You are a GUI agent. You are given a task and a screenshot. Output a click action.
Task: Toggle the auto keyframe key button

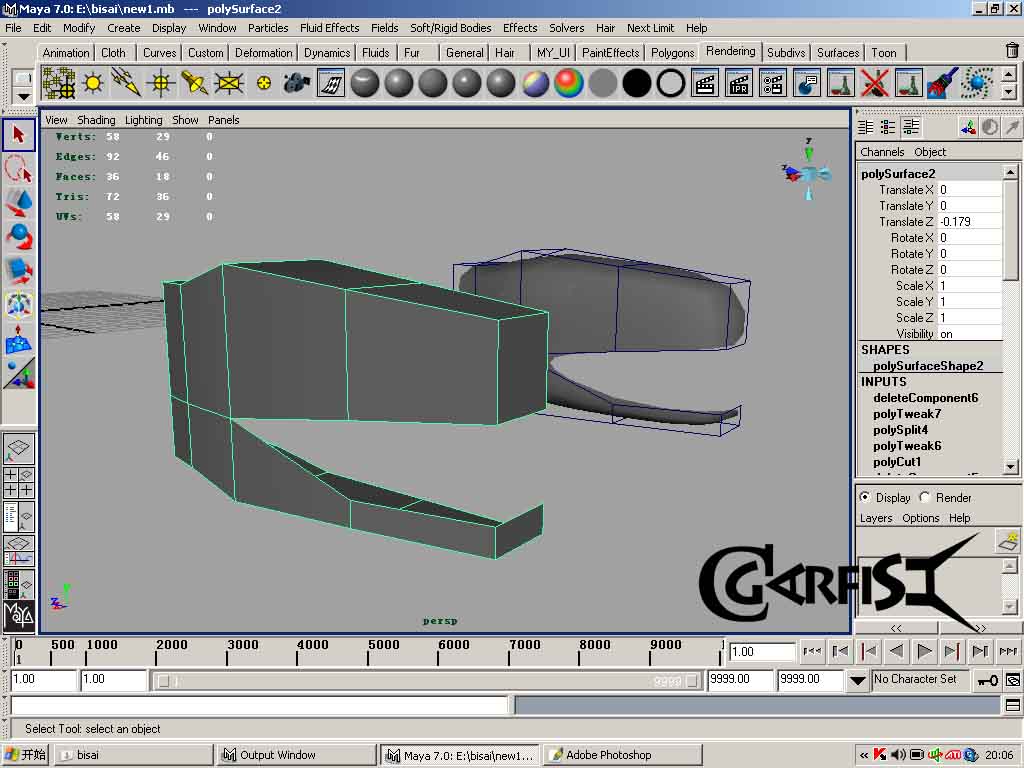coord(987,680)
